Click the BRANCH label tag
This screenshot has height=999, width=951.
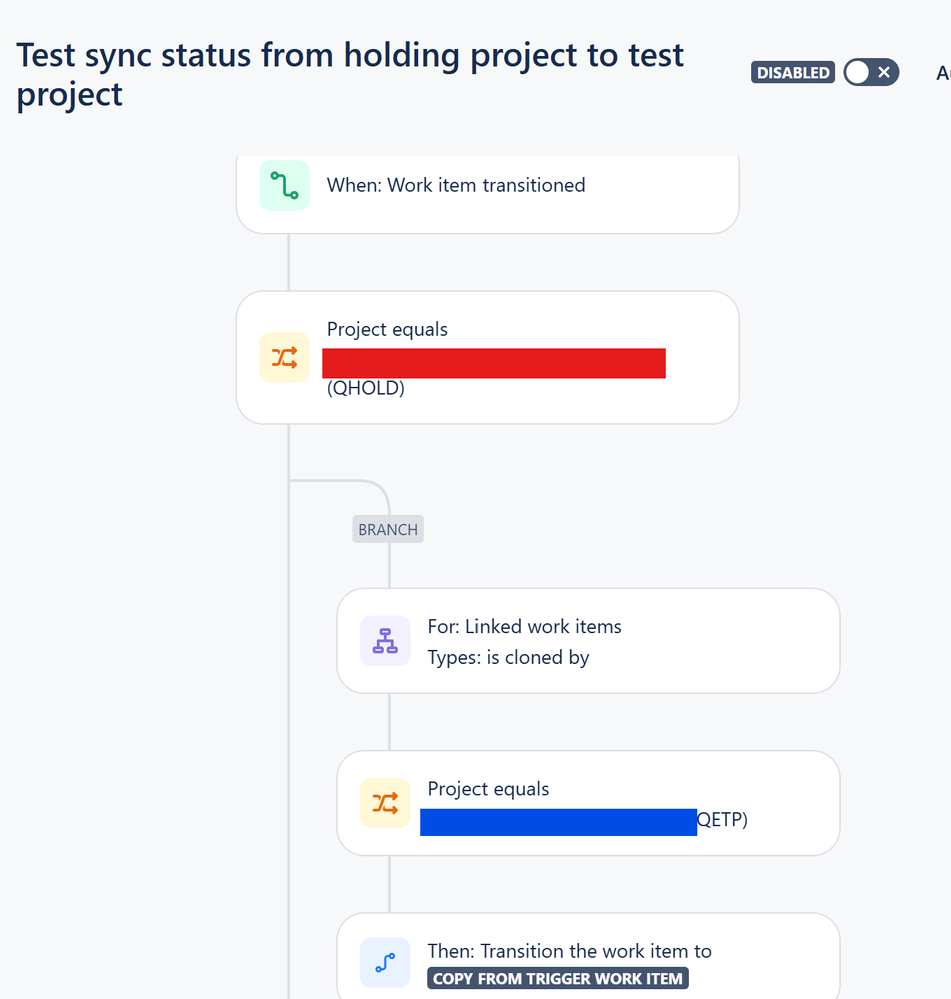[x=388, y=529]
